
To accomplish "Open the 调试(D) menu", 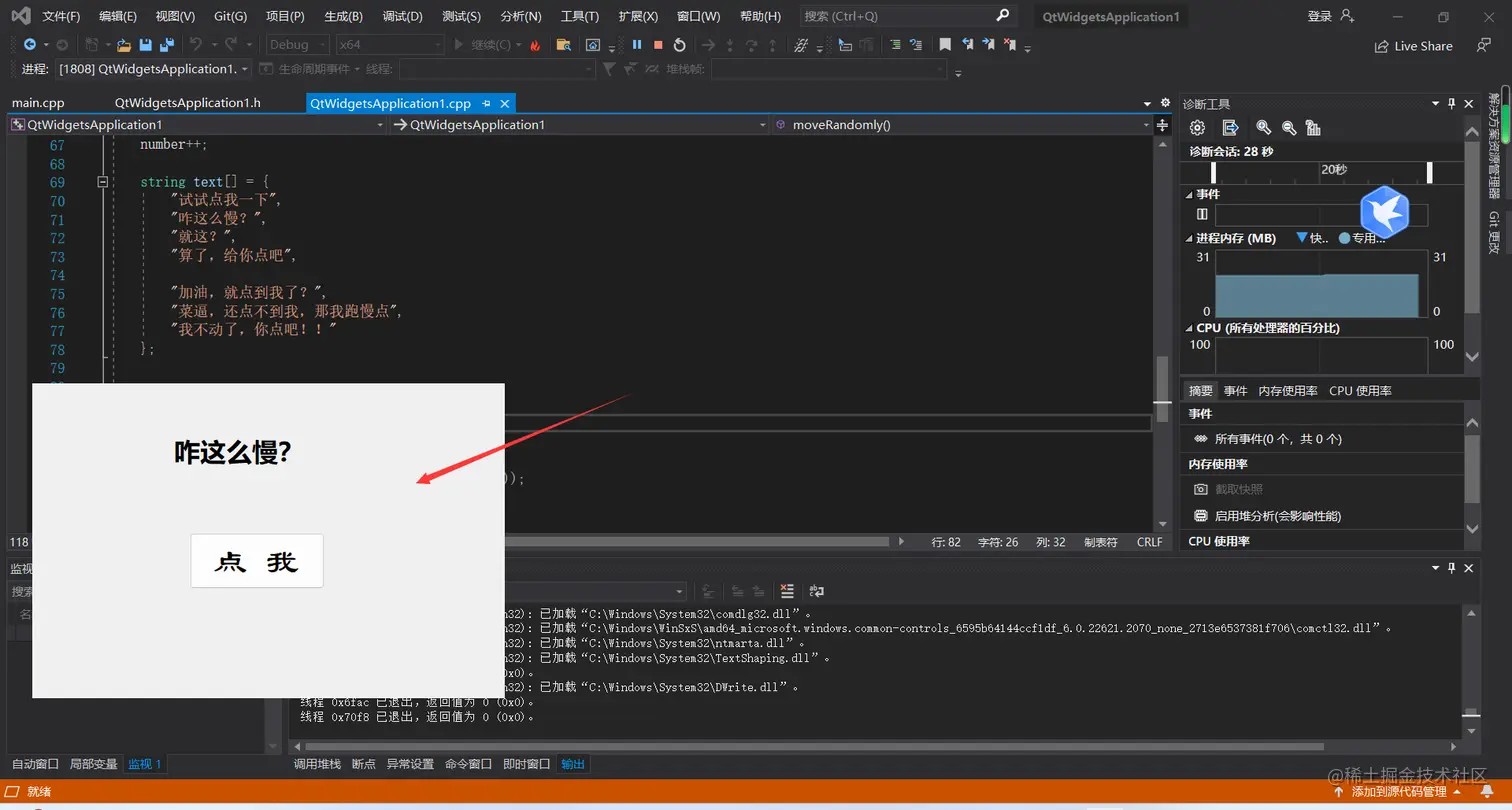I will [403, 16].
